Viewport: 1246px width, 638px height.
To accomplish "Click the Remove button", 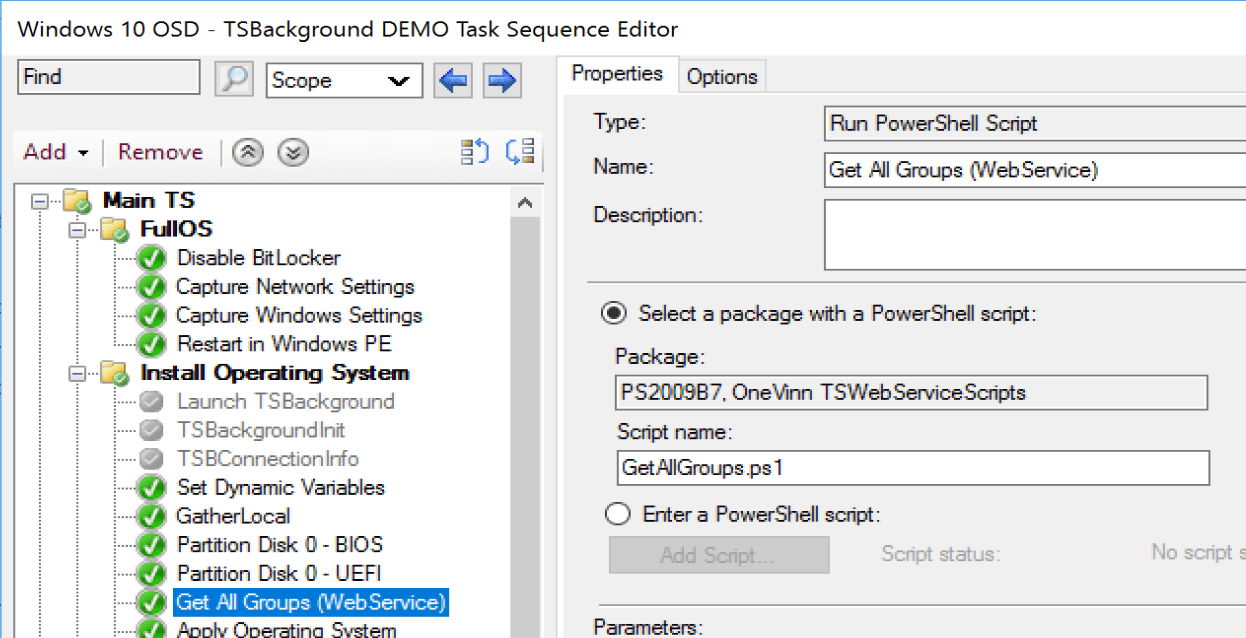I will point(160,152).
